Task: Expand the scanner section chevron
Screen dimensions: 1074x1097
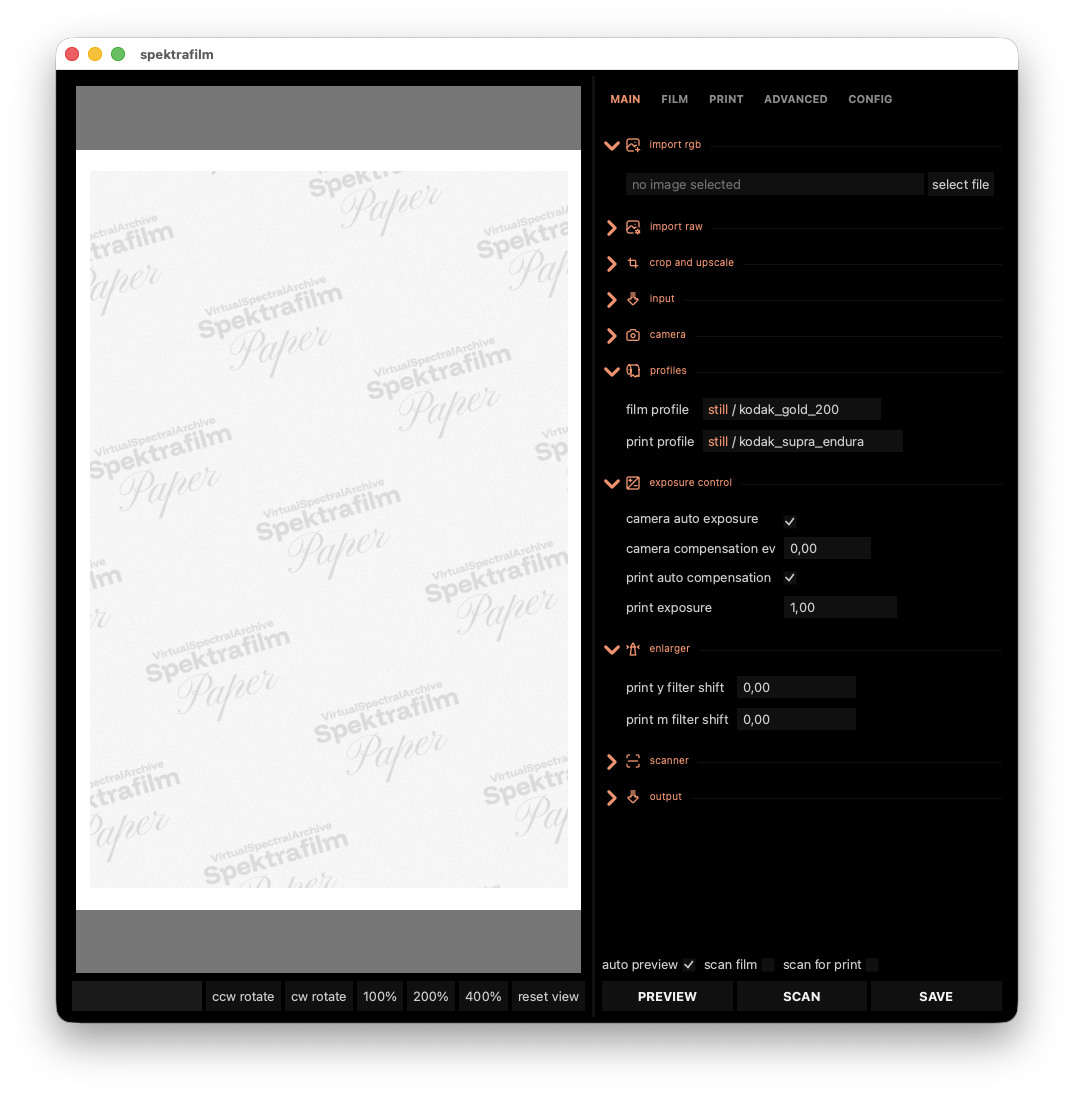Action: (x=612, y=762)
